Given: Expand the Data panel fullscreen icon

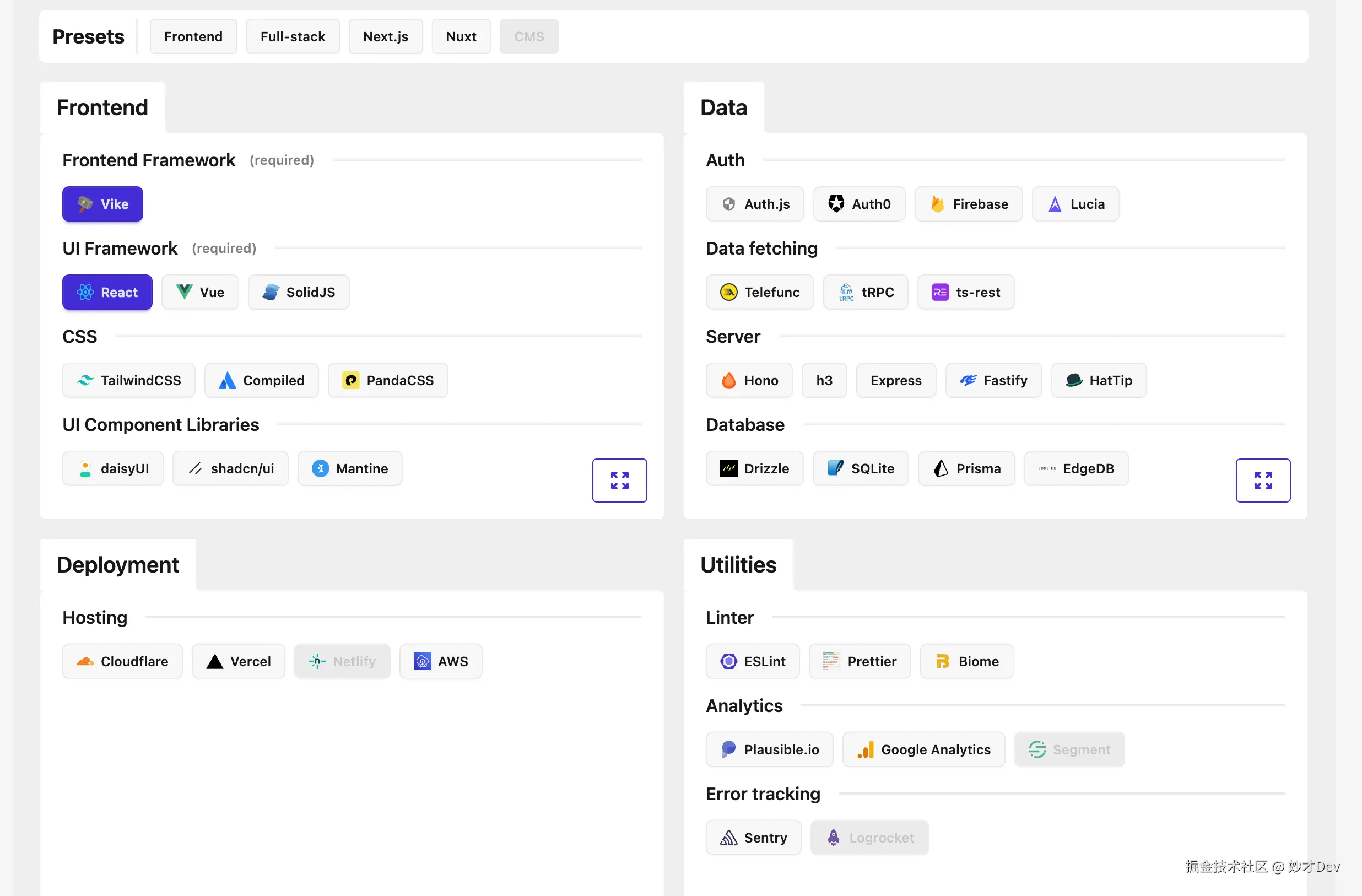Looking at the screenshot, I should coord(1262,480).
